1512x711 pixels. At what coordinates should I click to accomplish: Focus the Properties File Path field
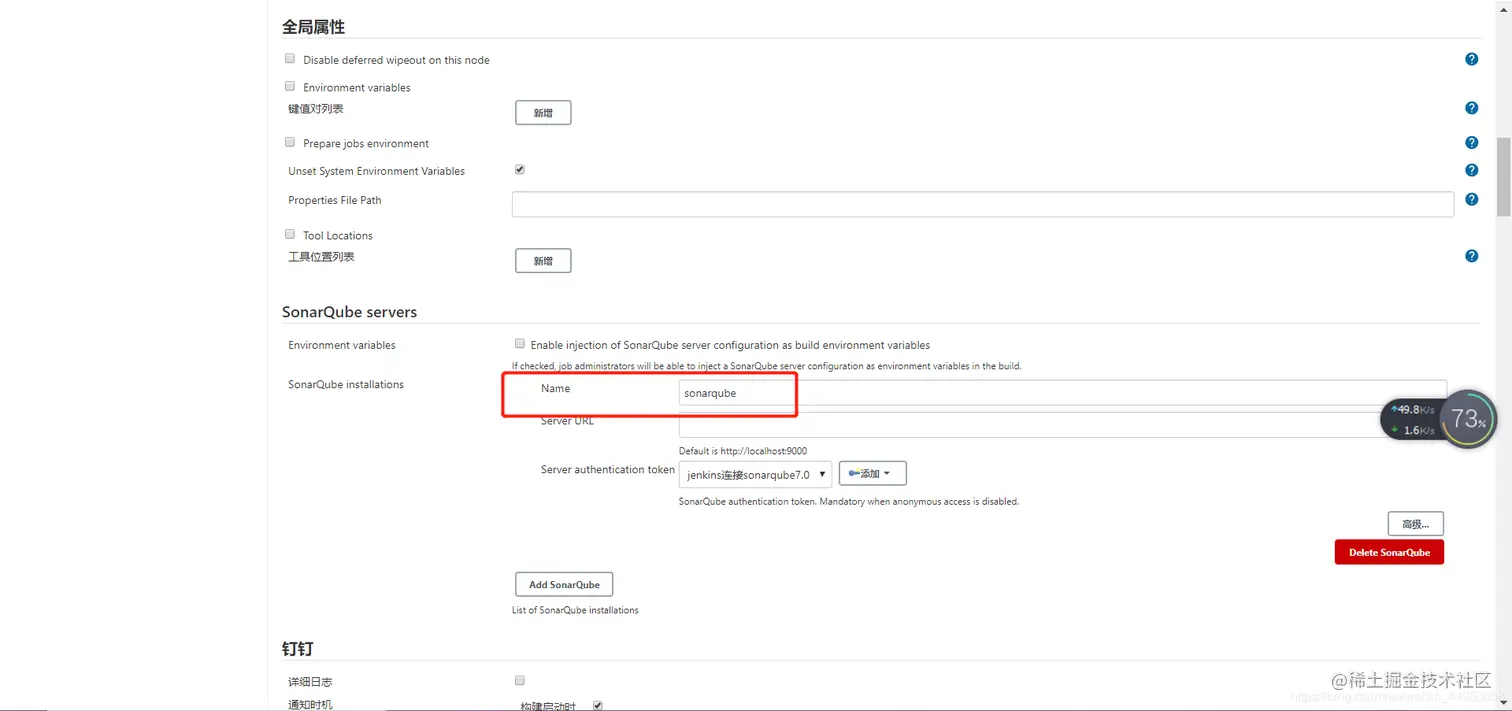tap(982, 204)
